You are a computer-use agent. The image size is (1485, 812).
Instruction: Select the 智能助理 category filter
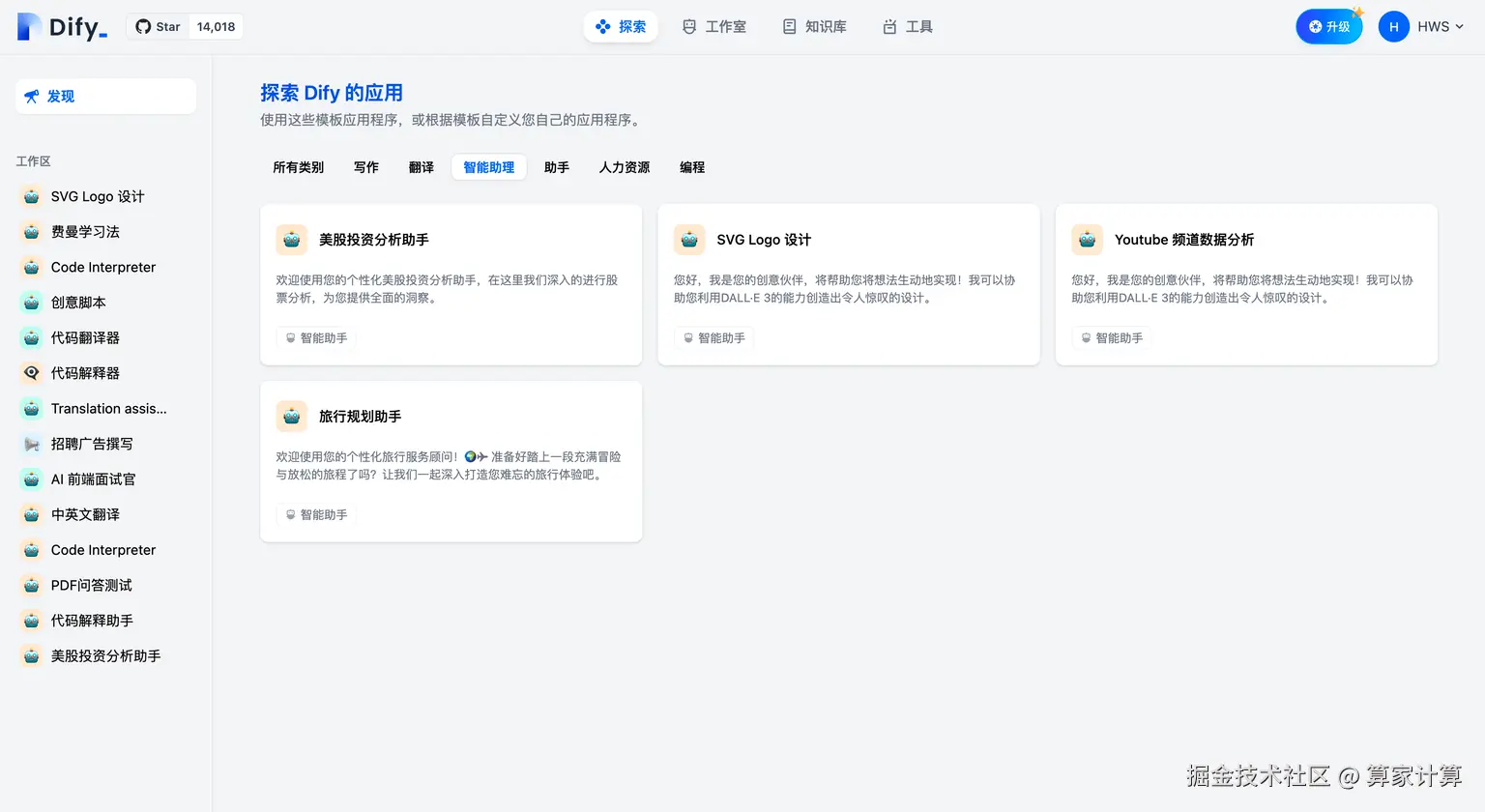click(489, 167)
